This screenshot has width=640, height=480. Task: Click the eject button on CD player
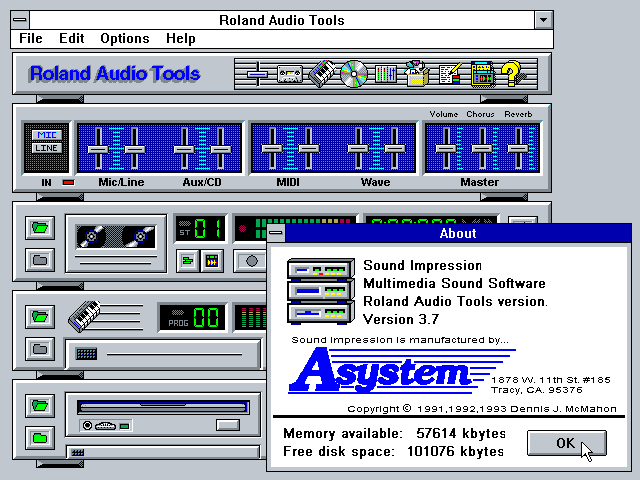click(228, 425)
